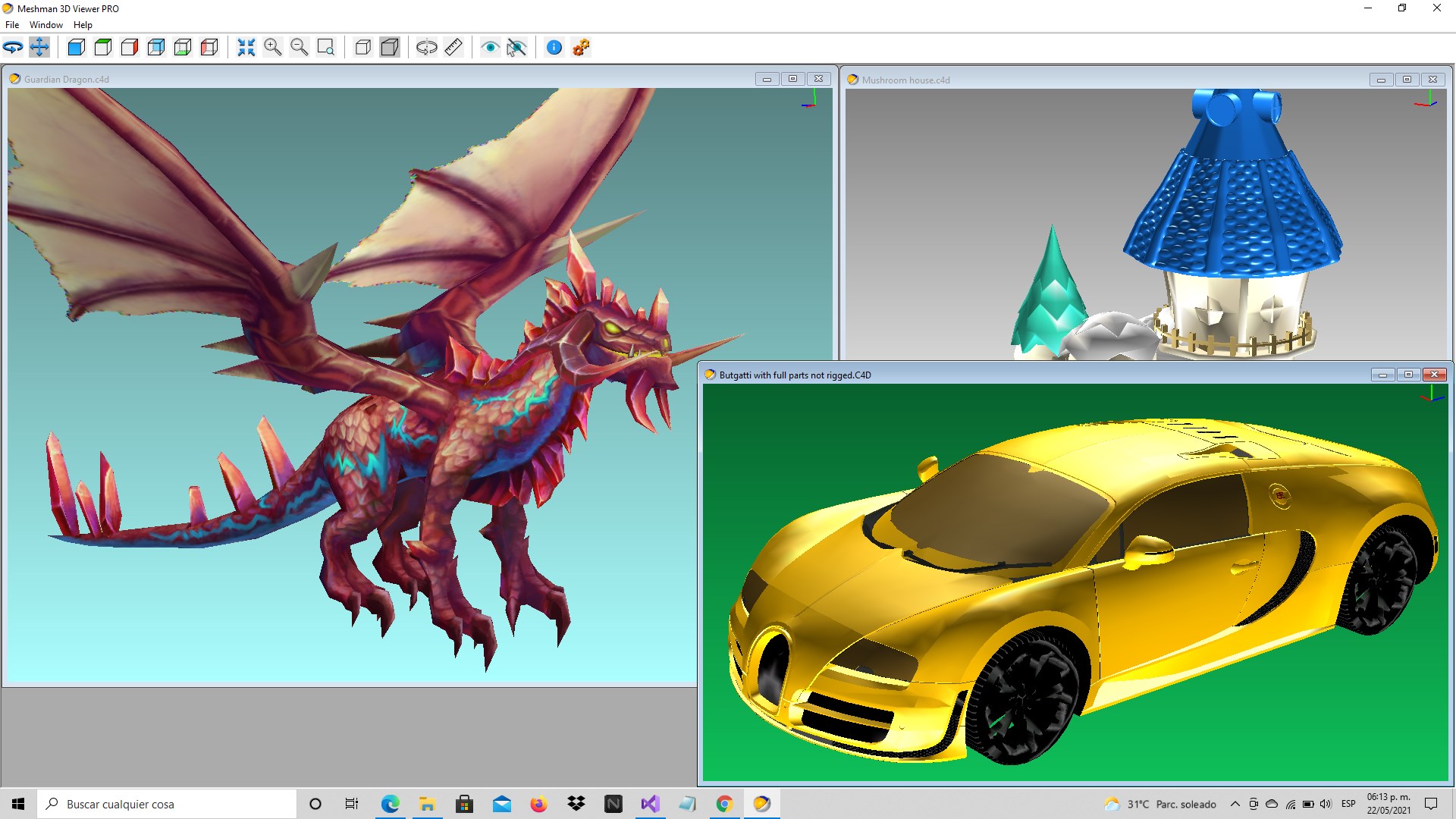1456x819 pixels.
Task: Open the Window menu
Action: coord(46,24)
